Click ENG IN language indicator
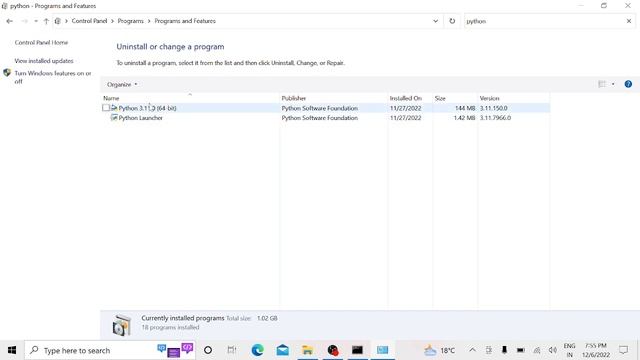Screen dimensions: 640x360 tap(569, 350)
